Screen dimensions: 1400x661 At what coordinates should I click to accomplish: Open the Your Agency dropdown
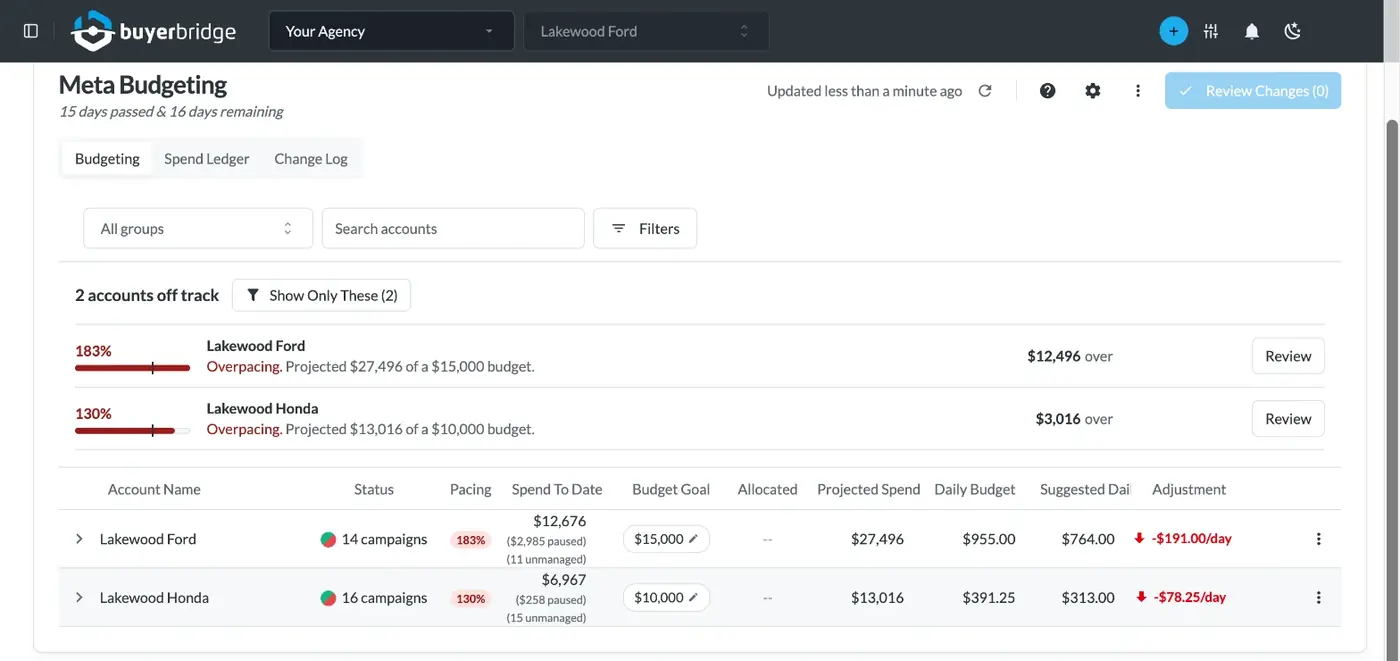point(391,31)
